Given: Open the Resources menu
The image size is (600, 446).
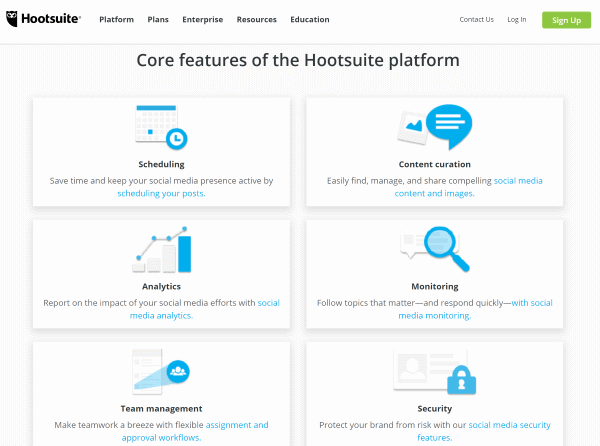Looking at the screenshot, I should (x=256, y=20).
